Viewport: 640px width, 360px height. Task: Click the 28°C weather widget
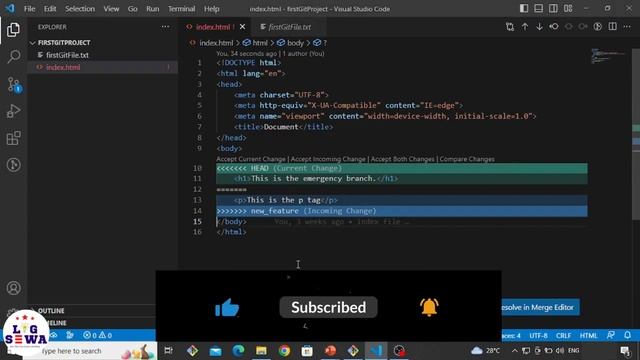[x=486, y=351]
